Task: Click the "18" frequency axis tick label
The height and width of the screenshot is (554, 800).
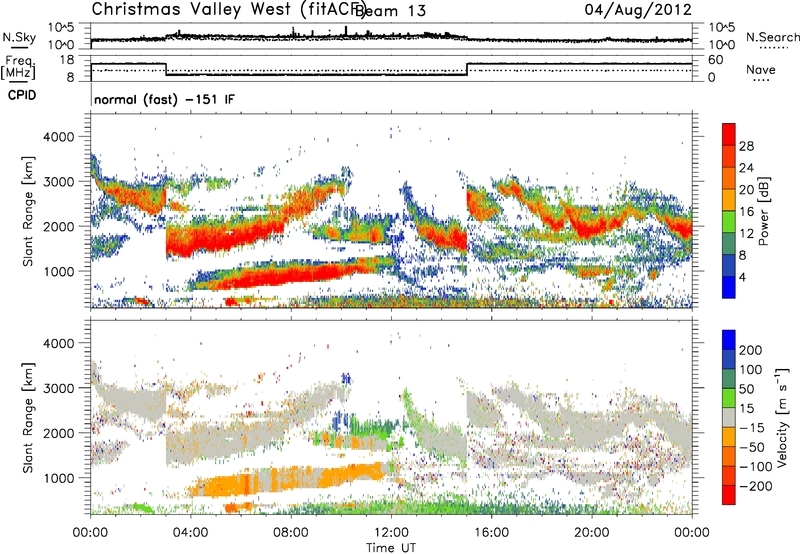Action: click(x=67, y=60)
